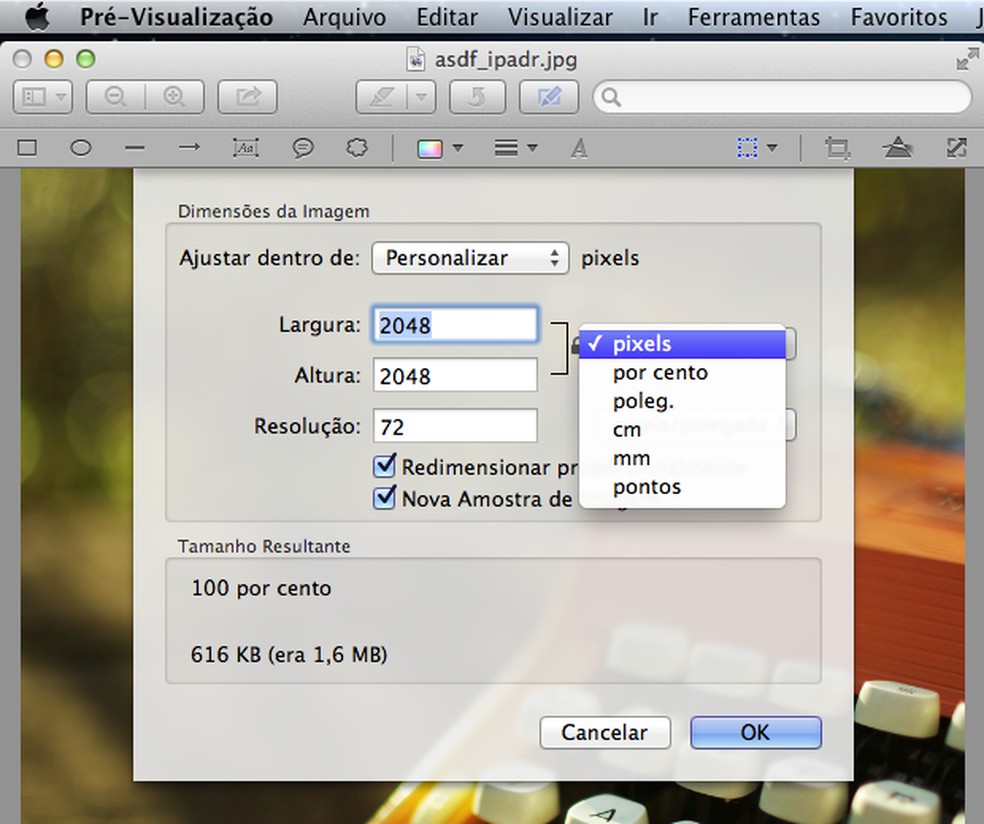Expand the selection tool dropdown arrow
This screenshot has height=824, width=984.
(773, 148)
